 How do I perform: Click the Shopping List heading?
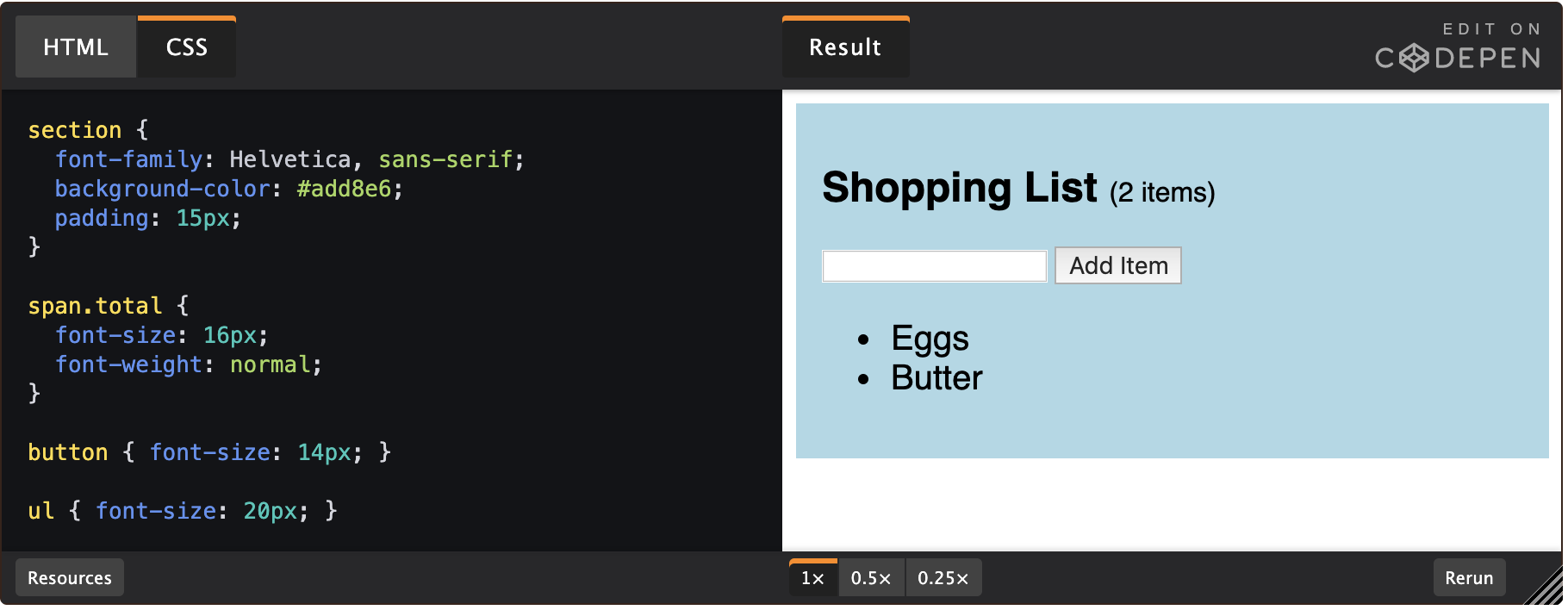click(x=960, y=188)
